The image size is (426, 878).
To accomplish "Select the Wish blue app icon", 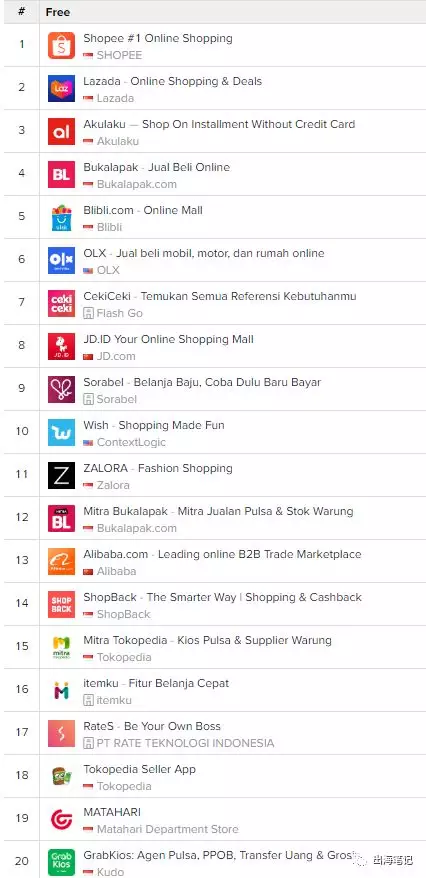I will pos(61,432).
